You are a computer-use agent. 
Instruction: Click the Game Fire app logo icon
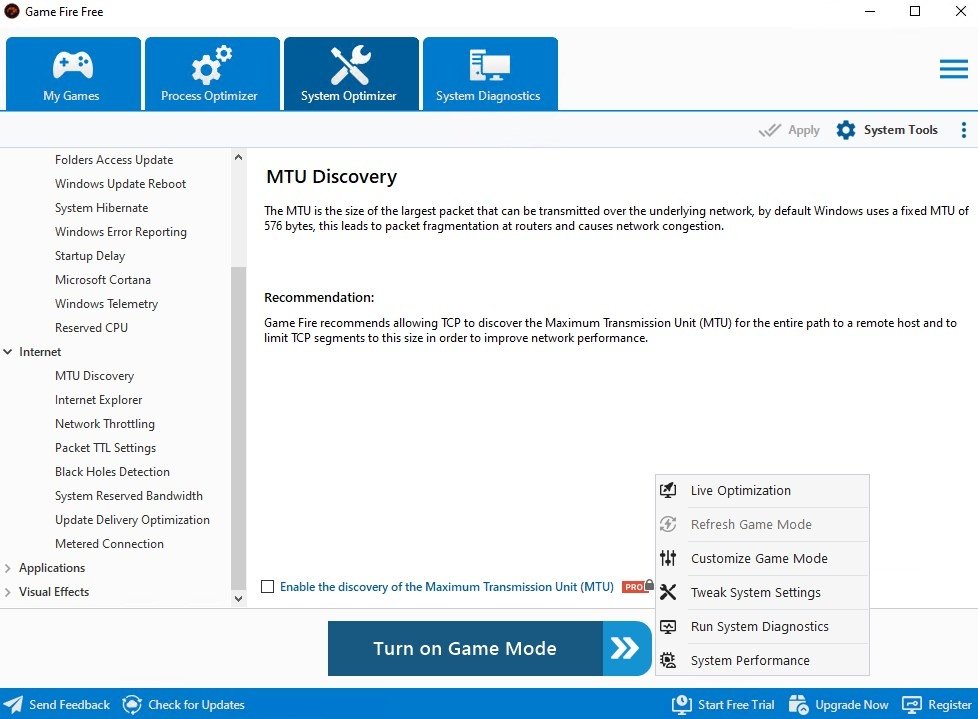tap(12, 11)
